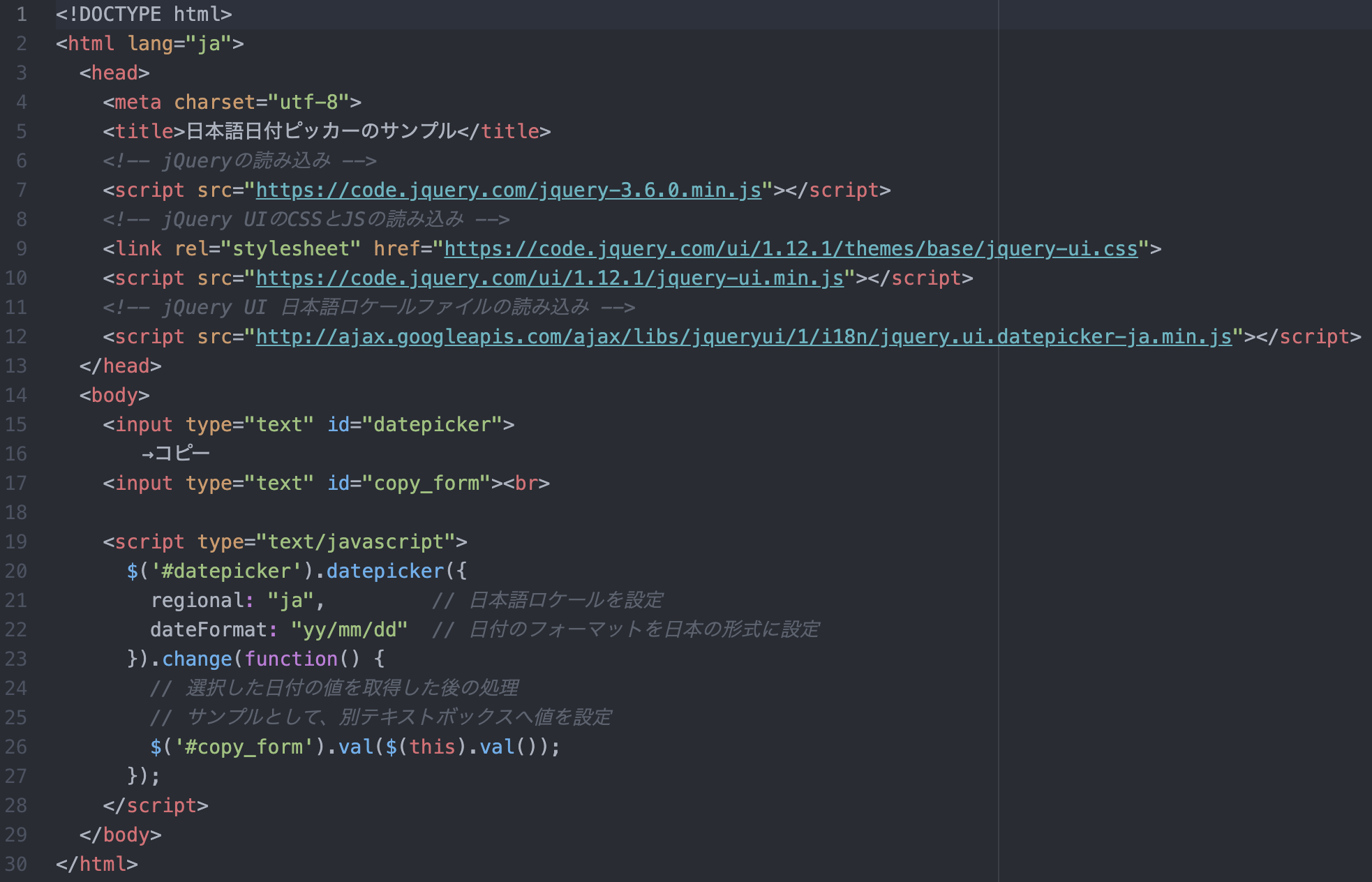The width and height of the screenshot is (1372, 882).
Task: Click the '#copy_form' selector on line 26
Action: 244,747
